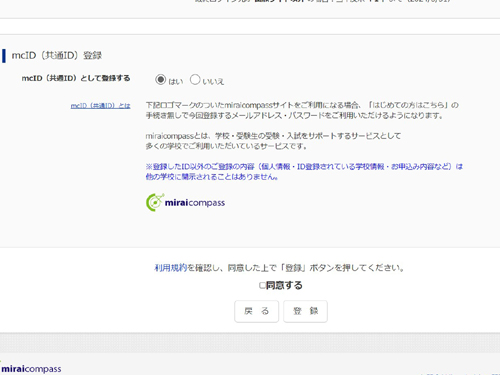Image resolution: width=500 pixels, height=375 pixels.
Task: Open the 利用規約 terms link
Action: click(x=170, y=268)
